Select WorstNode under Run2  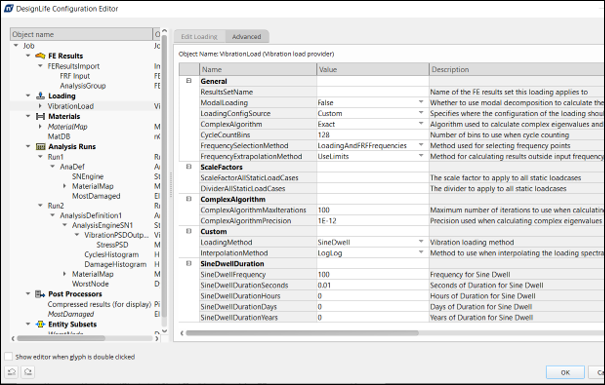[x=90, y=284]
